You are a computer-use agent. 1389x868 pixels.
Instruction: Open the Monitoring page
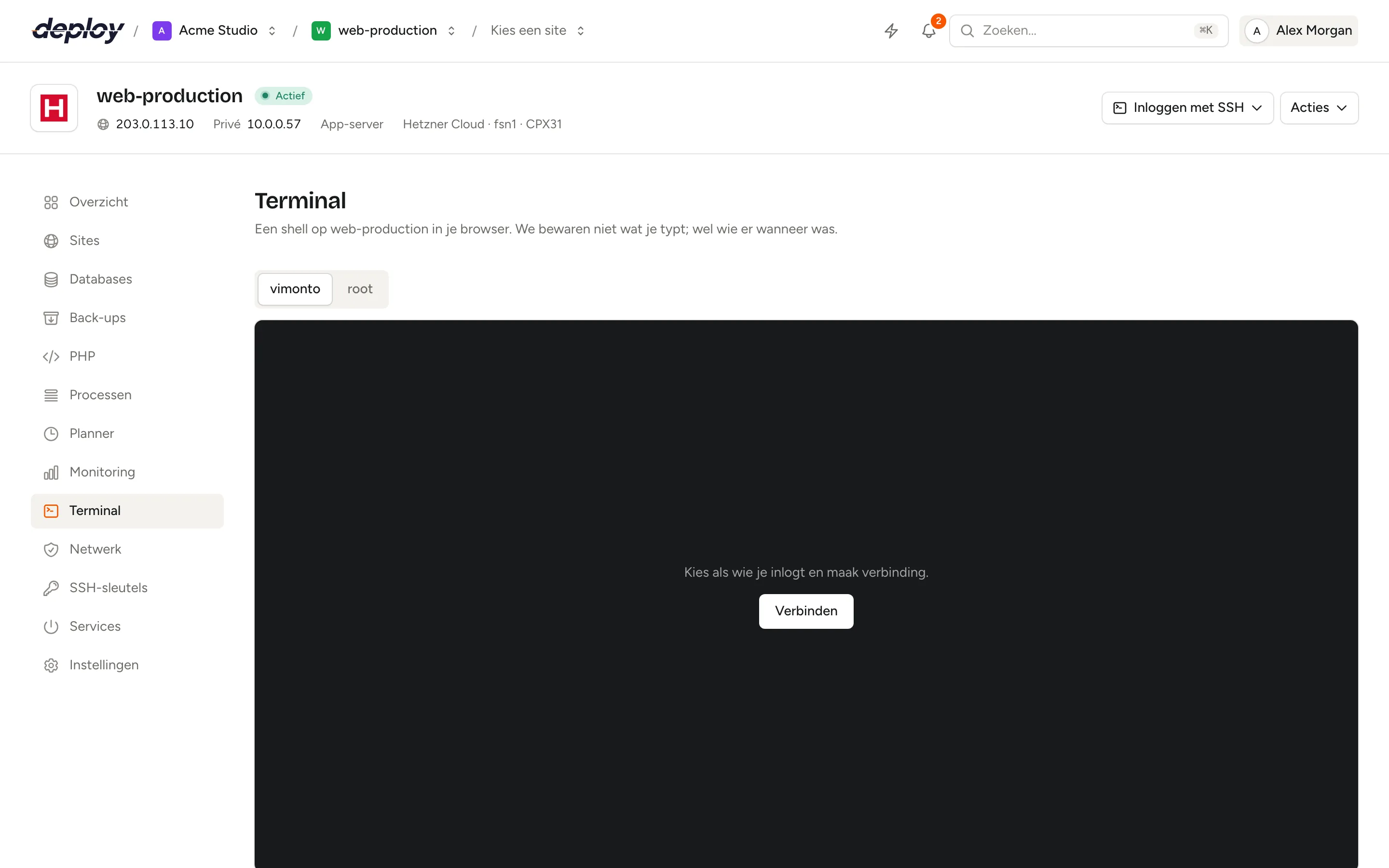point(127,473)
